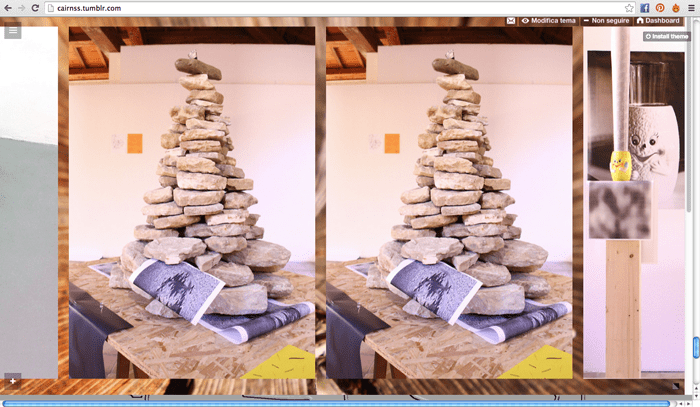The width and height of the screenshot is (700, 407).
Task: Open the owl vase post image
Action: pyautogui.click(x=634, y=203)
